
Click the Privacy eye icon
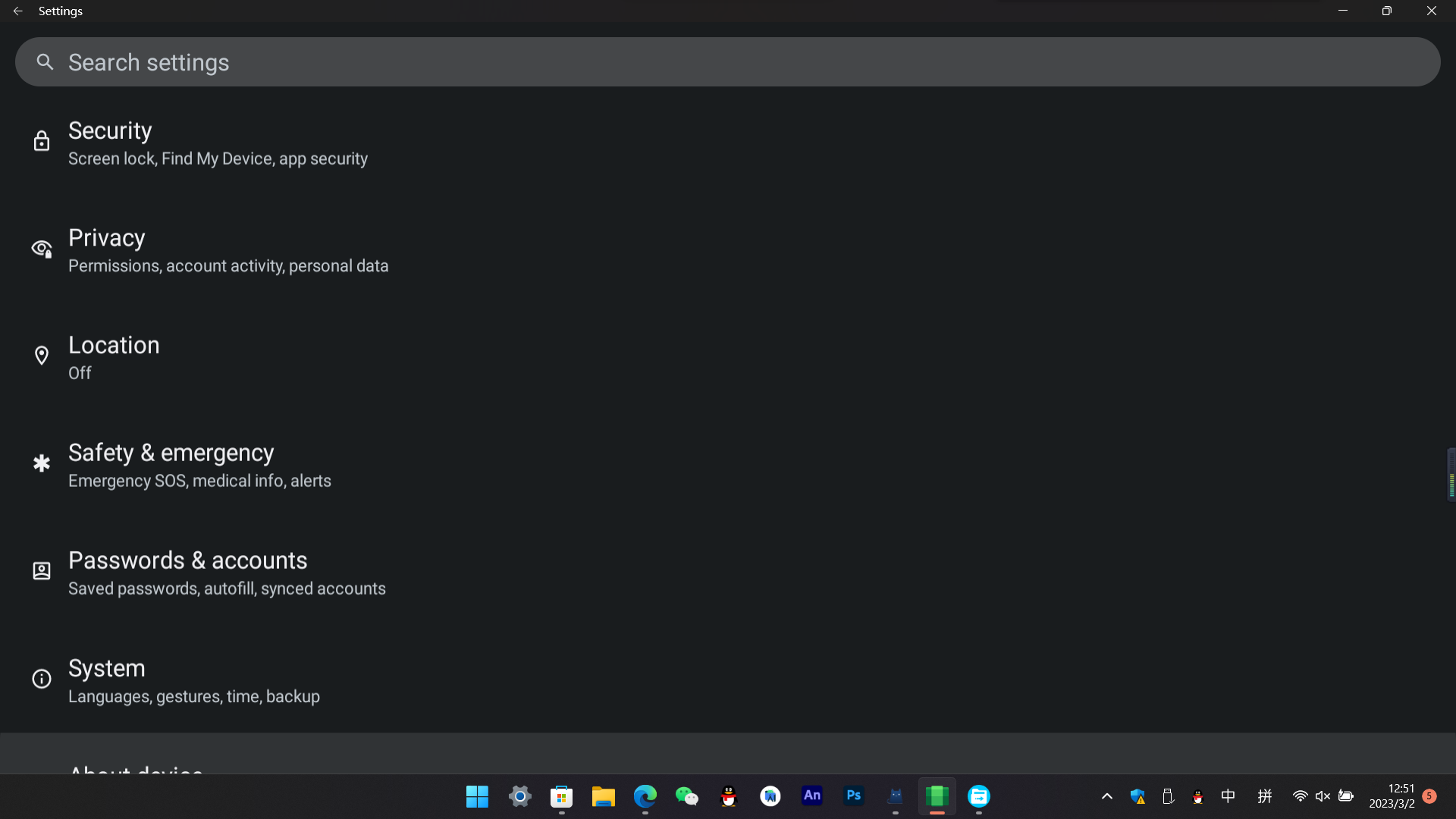click(41, 249)
